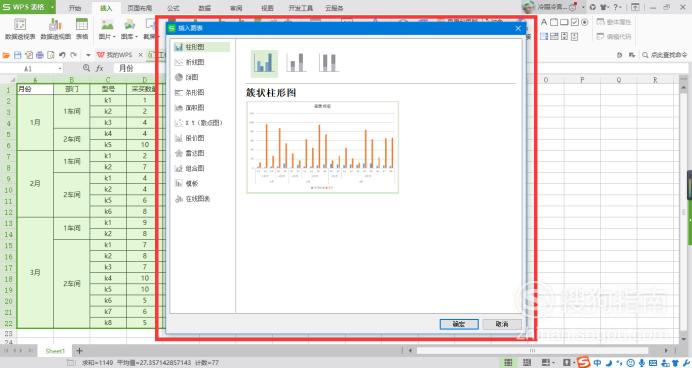692x368 pixels.
Task: Choose 100% stacked column subtype icon
Action: point(328,63)
